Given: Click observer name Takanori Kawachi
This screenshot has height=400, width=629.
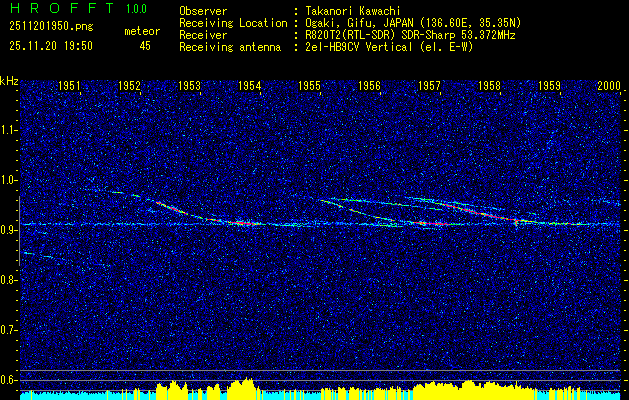Looking at the screenshot, I should (353, 11).
